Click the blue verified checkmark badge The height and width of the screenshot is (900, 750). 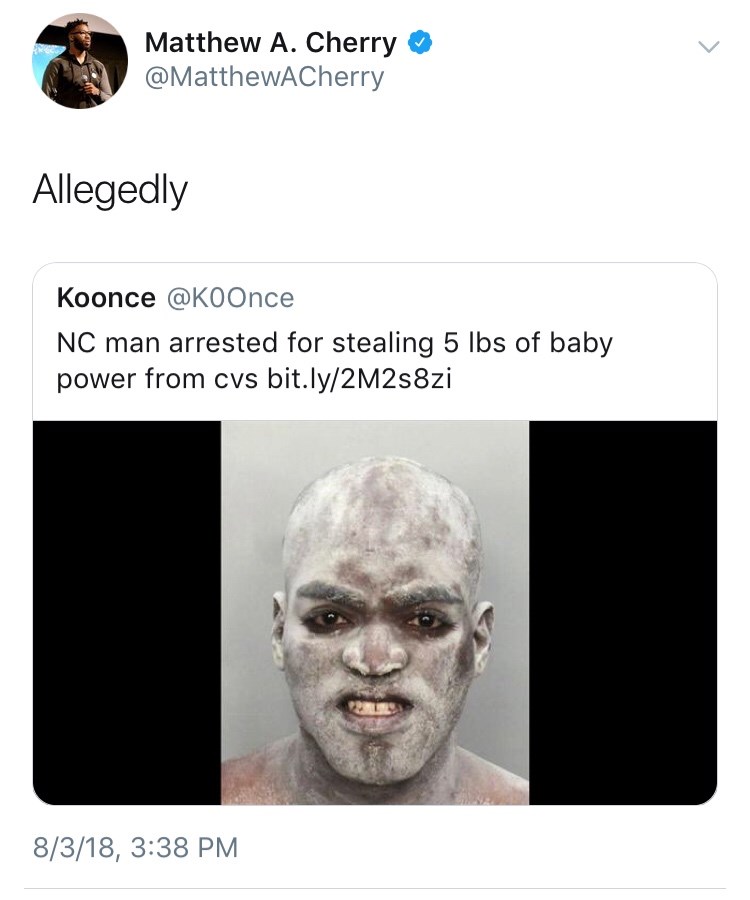point(421,43)
